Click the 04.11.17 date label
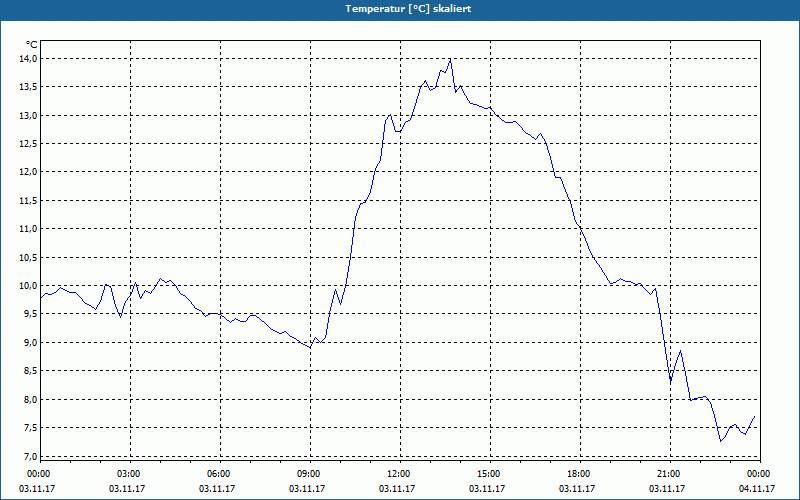 click(757, 488)
